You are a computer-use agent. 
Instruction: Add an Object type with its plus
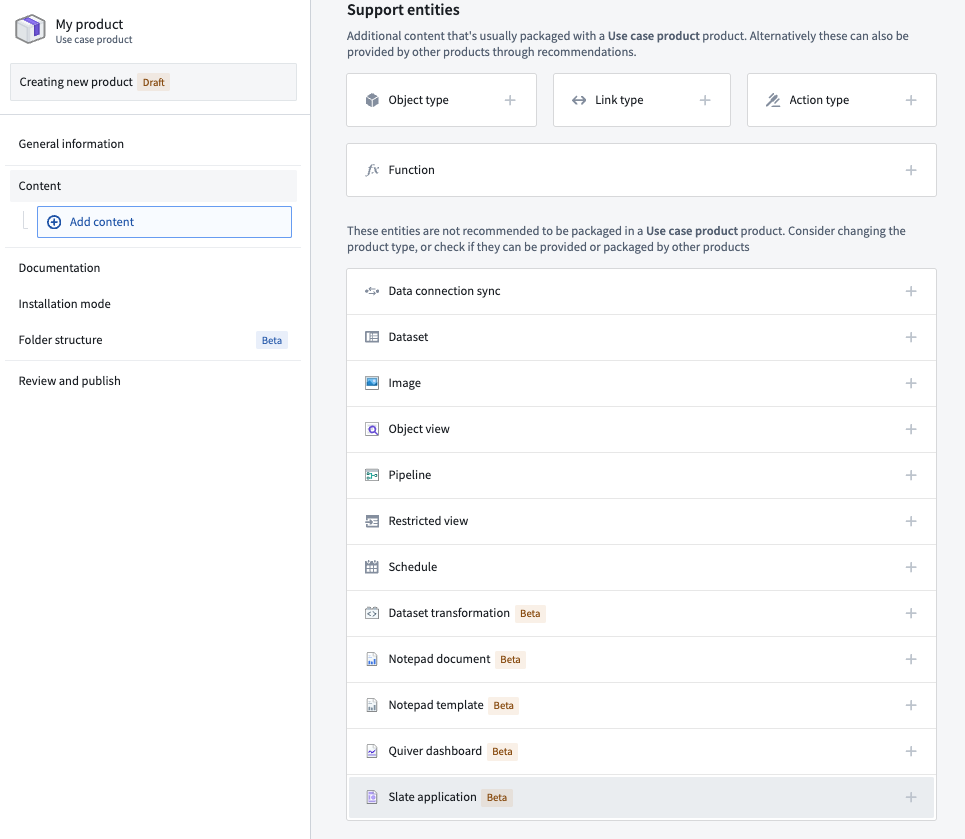(510, 100)
